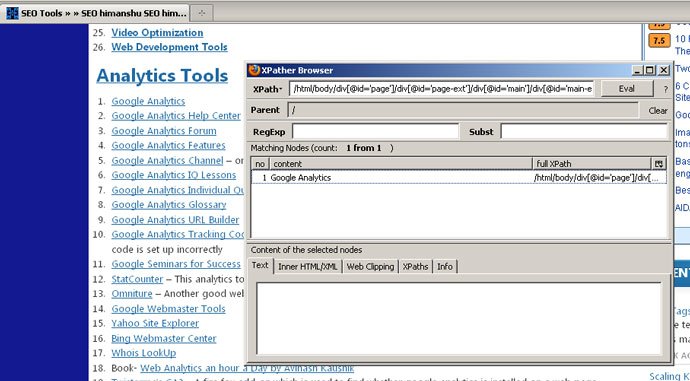The height and width of the screenshot is (381, 690).
Task: Open a new browser tab with the plus tab button
Action: click(x=202, y=13)
